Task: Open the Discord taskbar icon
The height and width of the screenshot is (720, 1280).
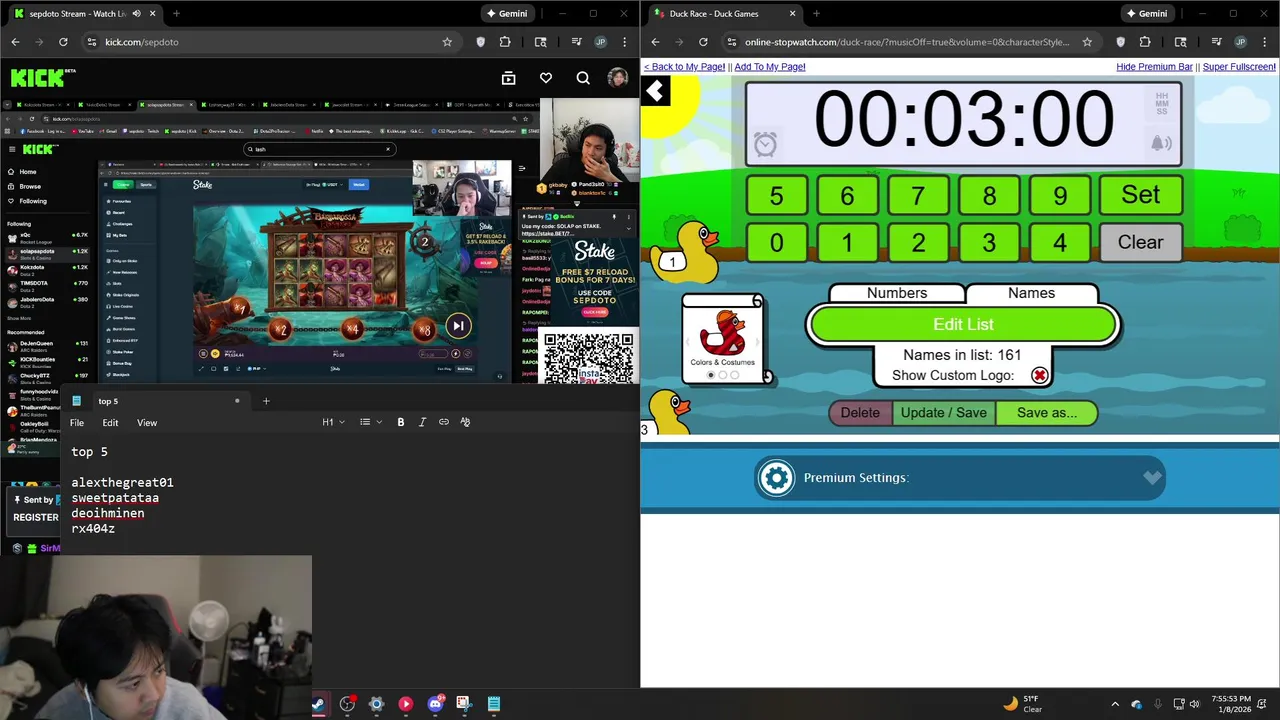Action: (435, 704)
